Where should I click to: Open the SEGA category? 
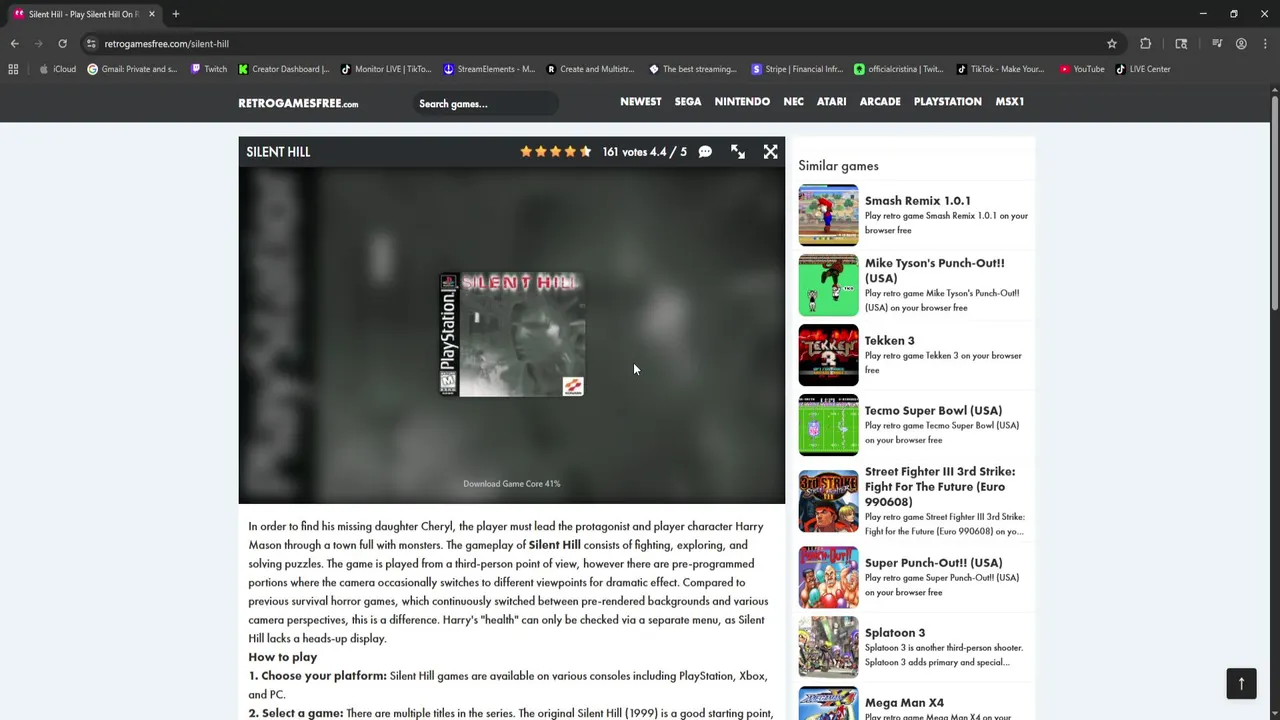coord(688,102)
